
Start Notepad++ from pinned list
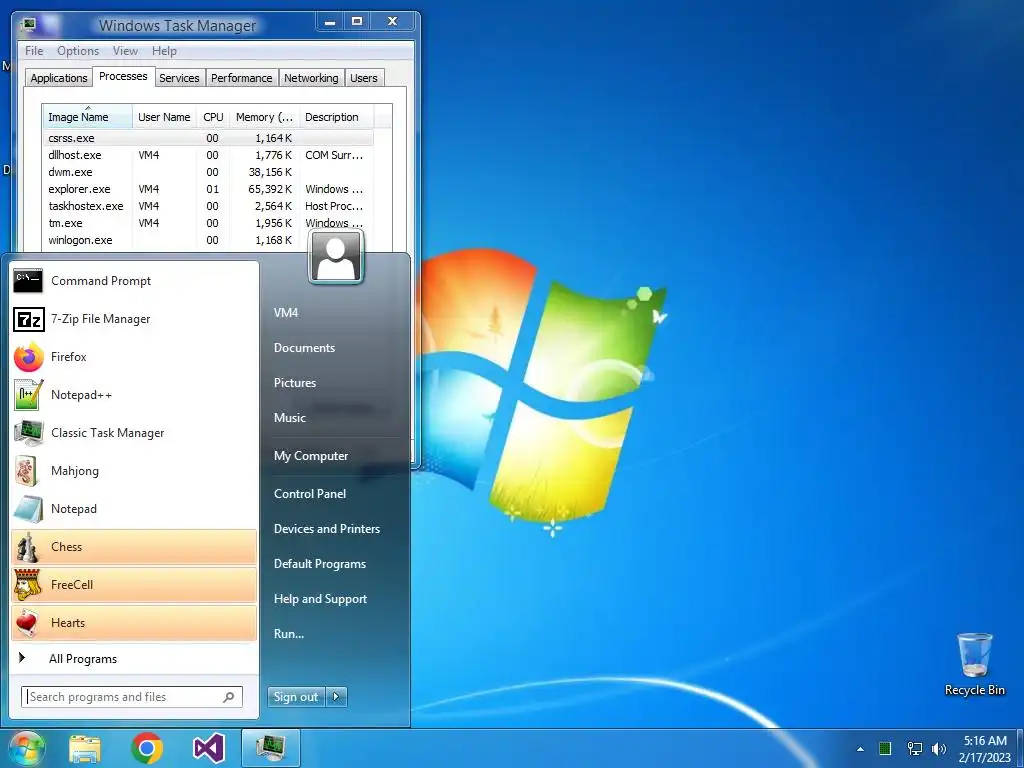point(135,394)
